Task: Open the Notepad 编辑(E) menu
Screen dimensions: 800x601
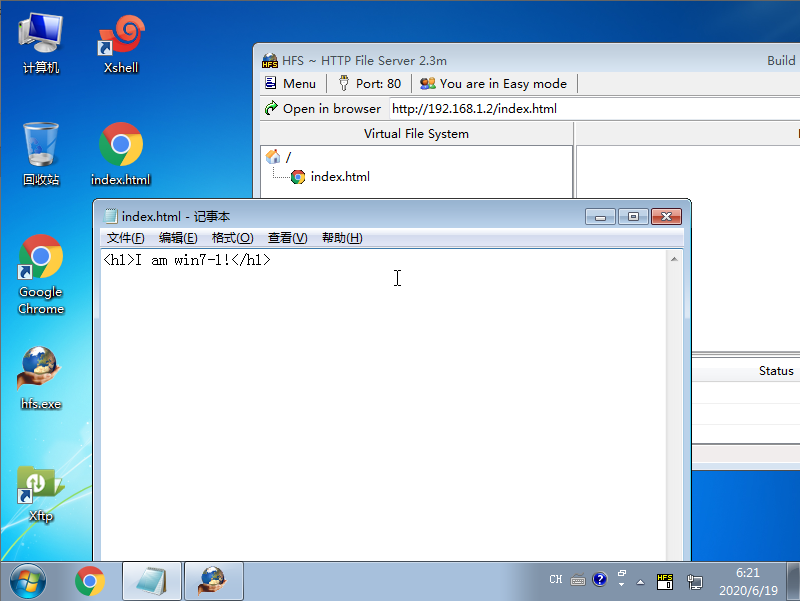Action: click(x=178, y=238)
